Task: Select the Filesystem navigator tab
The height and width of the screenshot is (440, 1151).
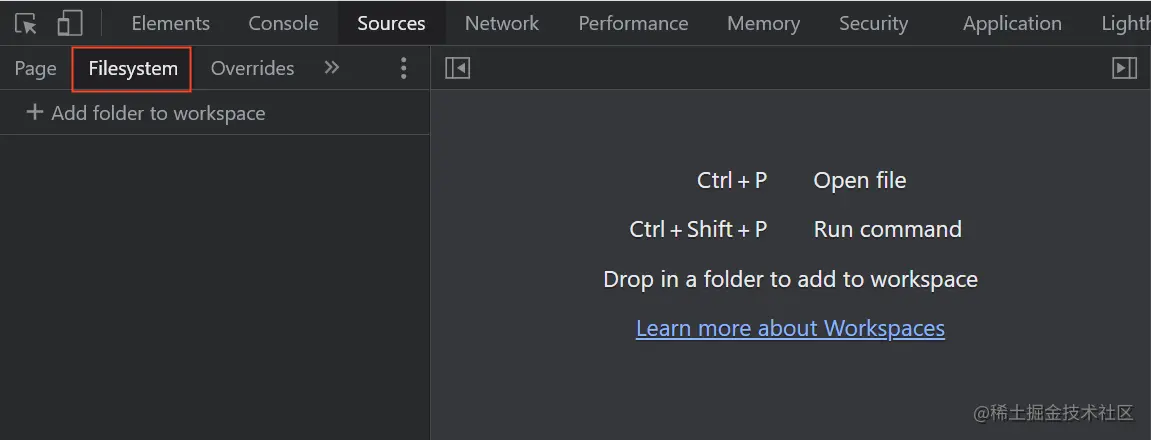Action: click(133, 68)
